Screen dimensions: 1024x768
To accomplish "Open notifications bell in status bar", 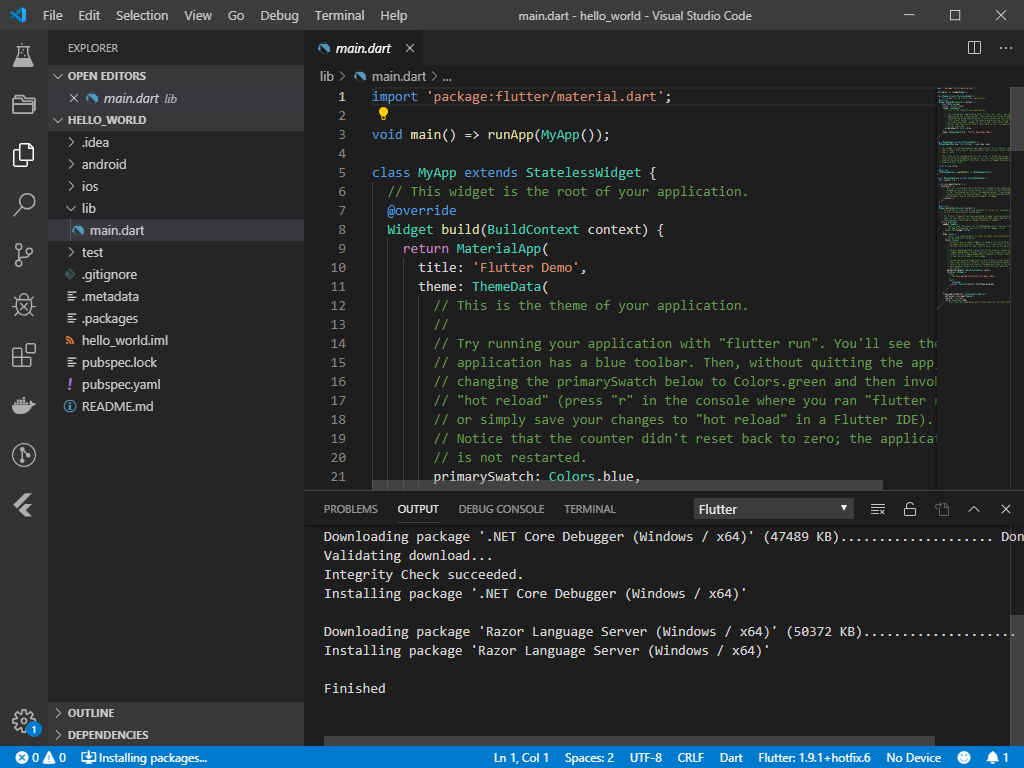I will [997, 758].
